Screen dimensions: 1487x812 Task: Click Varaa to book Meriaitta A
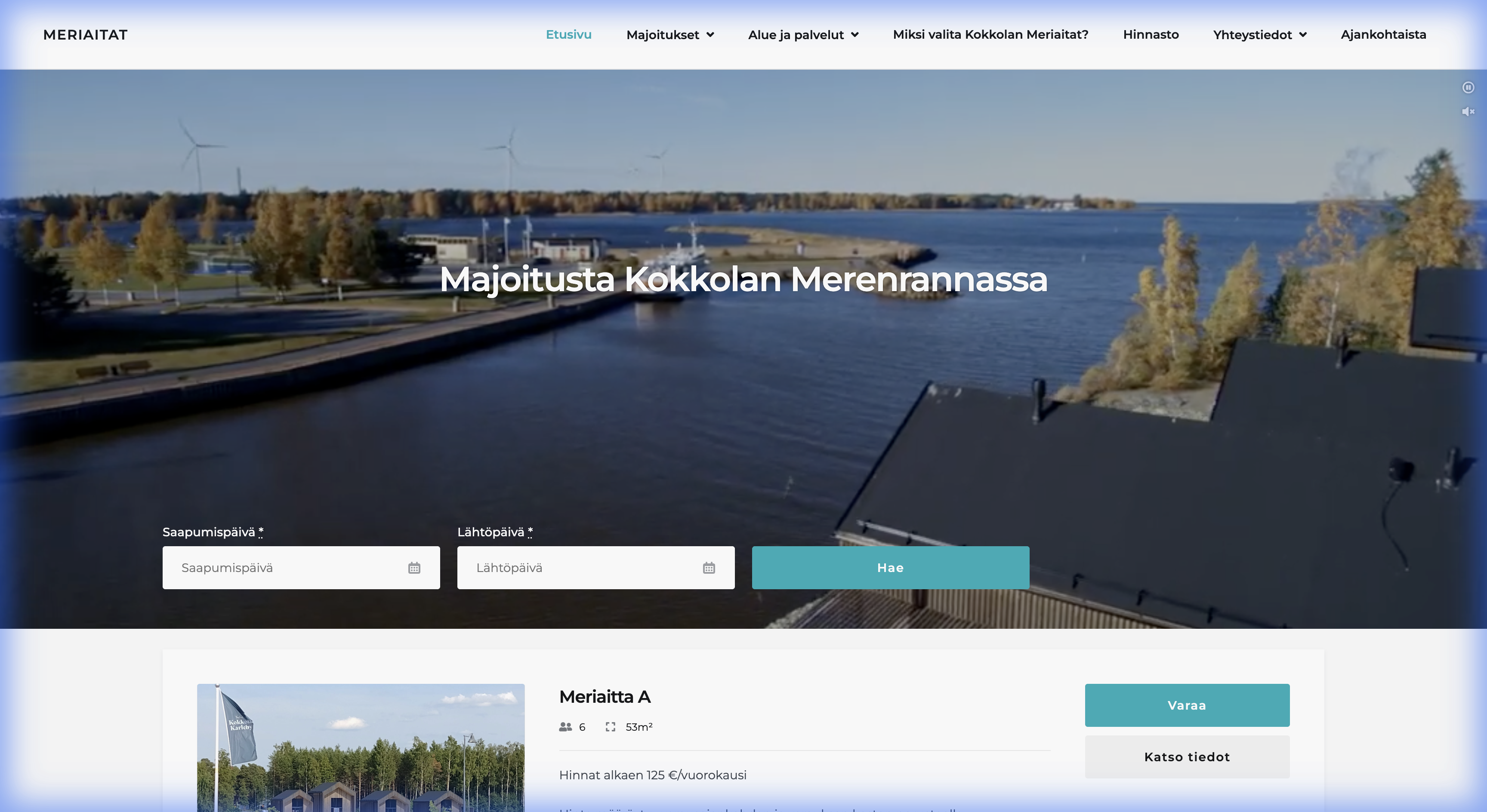[1187, 704]
